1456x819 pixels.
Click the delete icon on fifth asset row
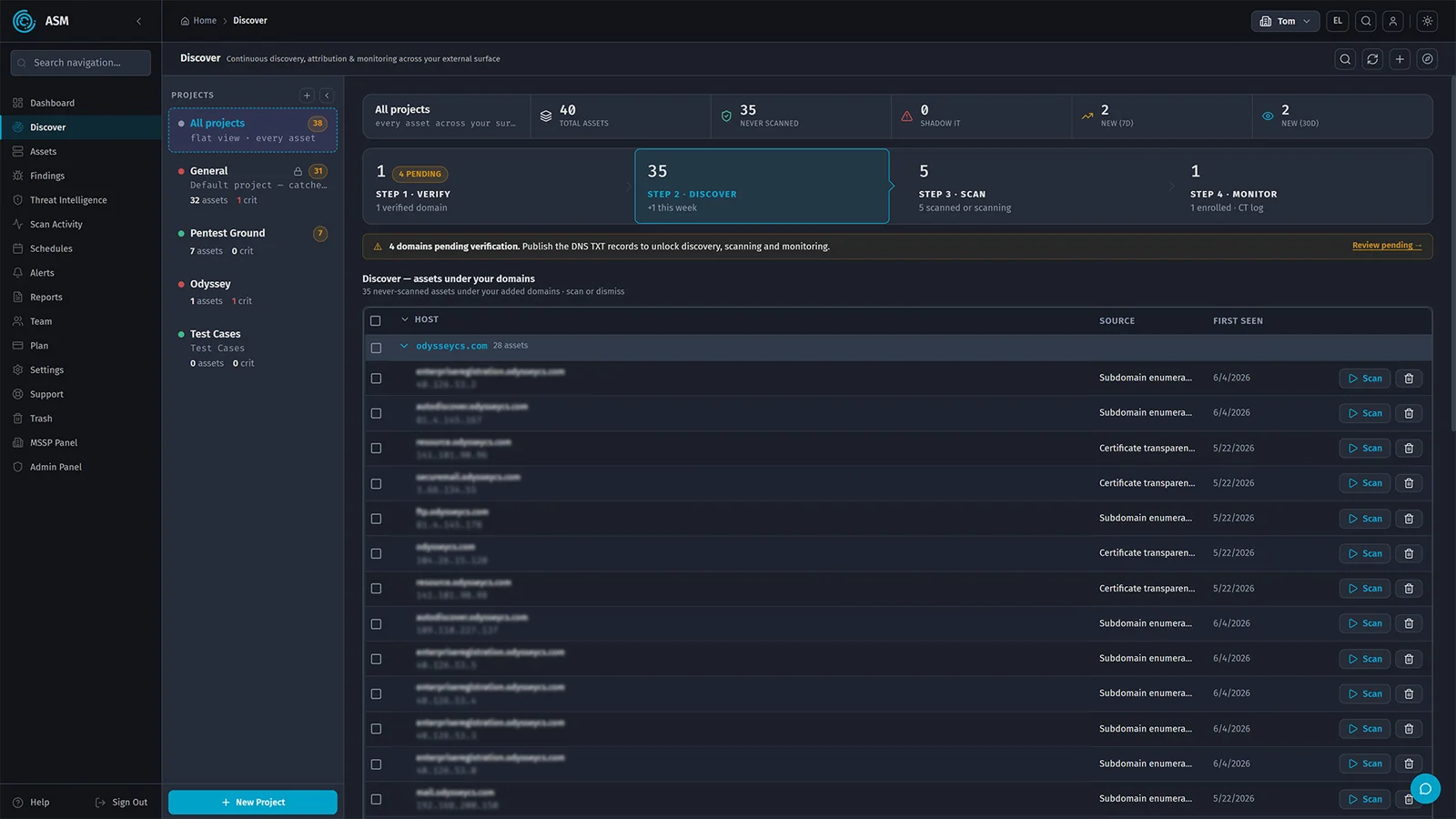[1409, 519]
